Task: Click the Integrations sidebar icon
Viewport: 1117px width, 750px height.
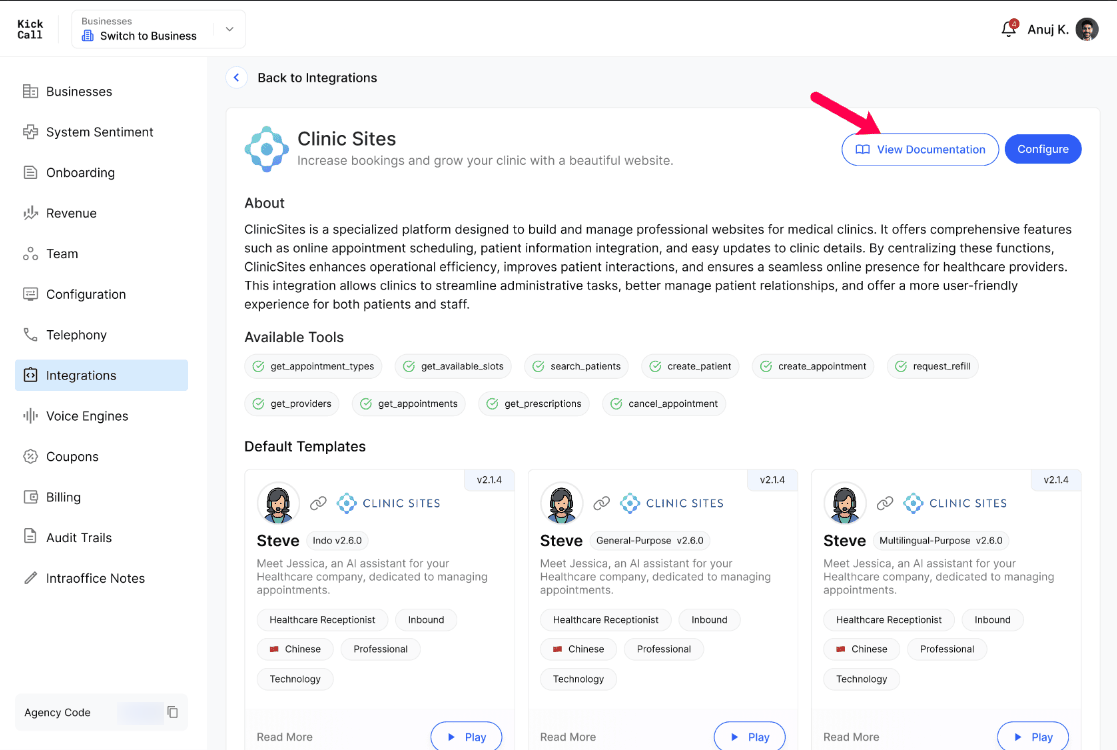Action: pos(30,375)
